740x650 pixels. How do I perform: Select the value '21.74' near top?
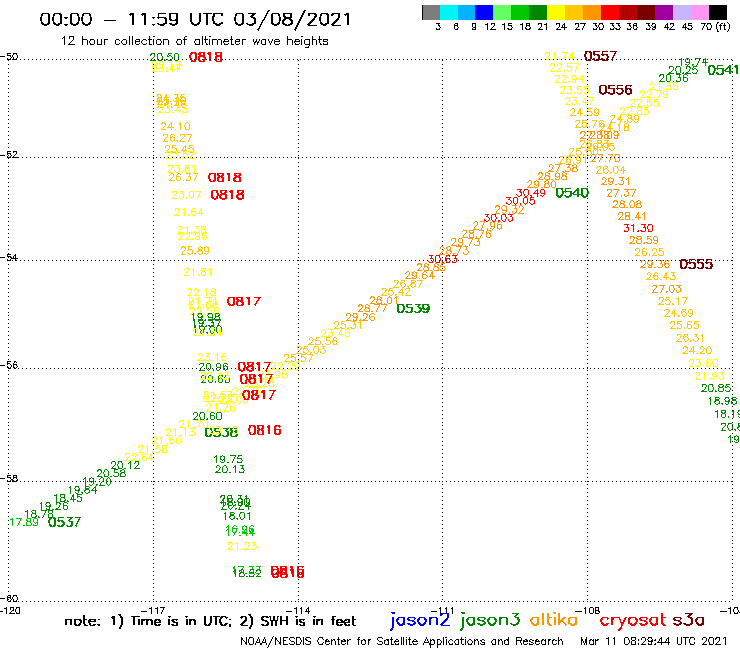pos(559,56)
